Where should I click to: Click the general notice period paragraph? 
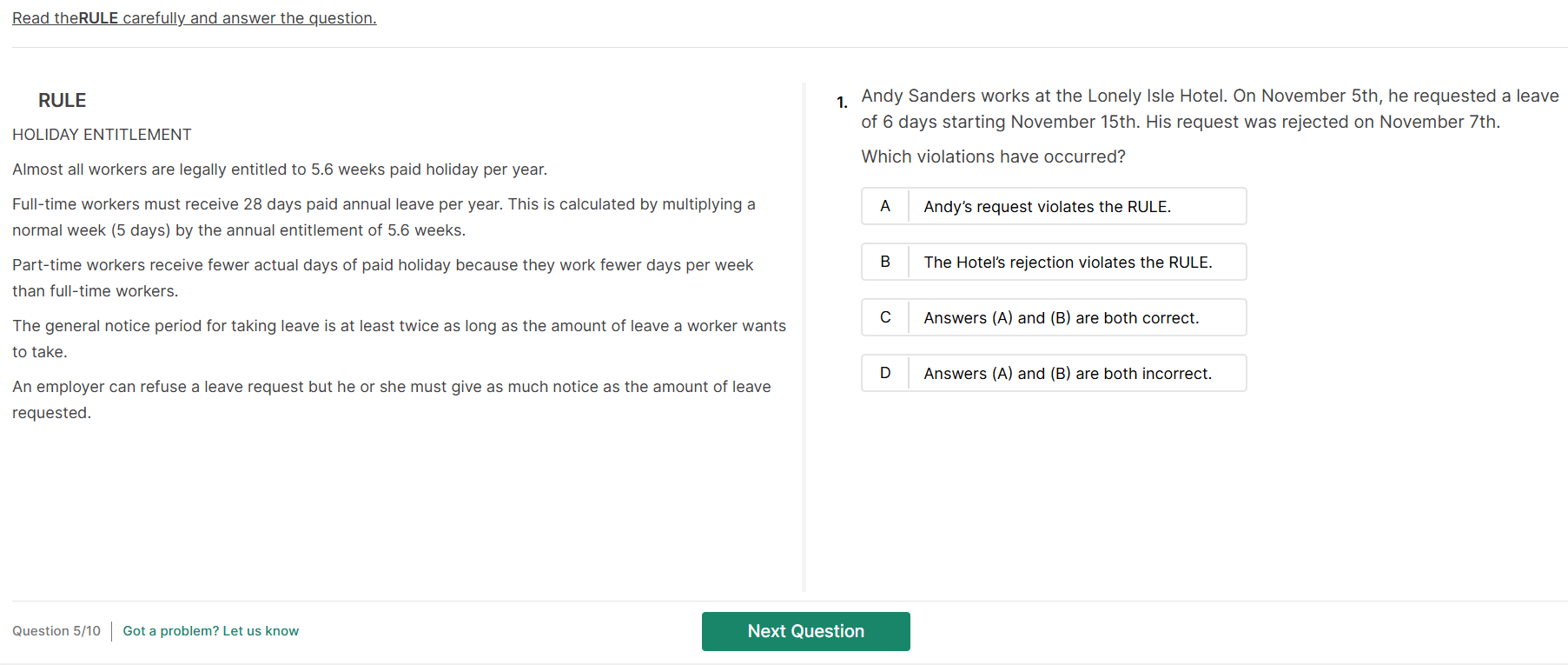(399, 339)
